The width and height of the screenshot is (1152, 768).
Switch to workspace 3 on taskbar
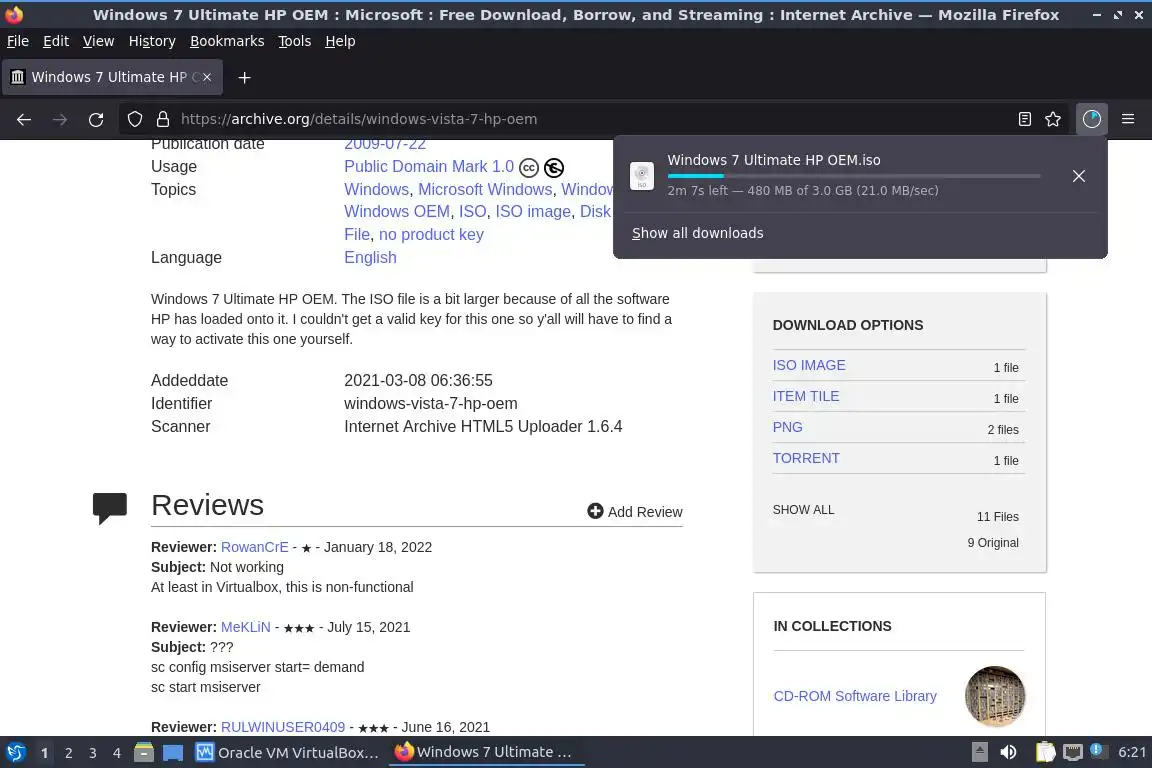pyautogui.click(x=93, y=753)
